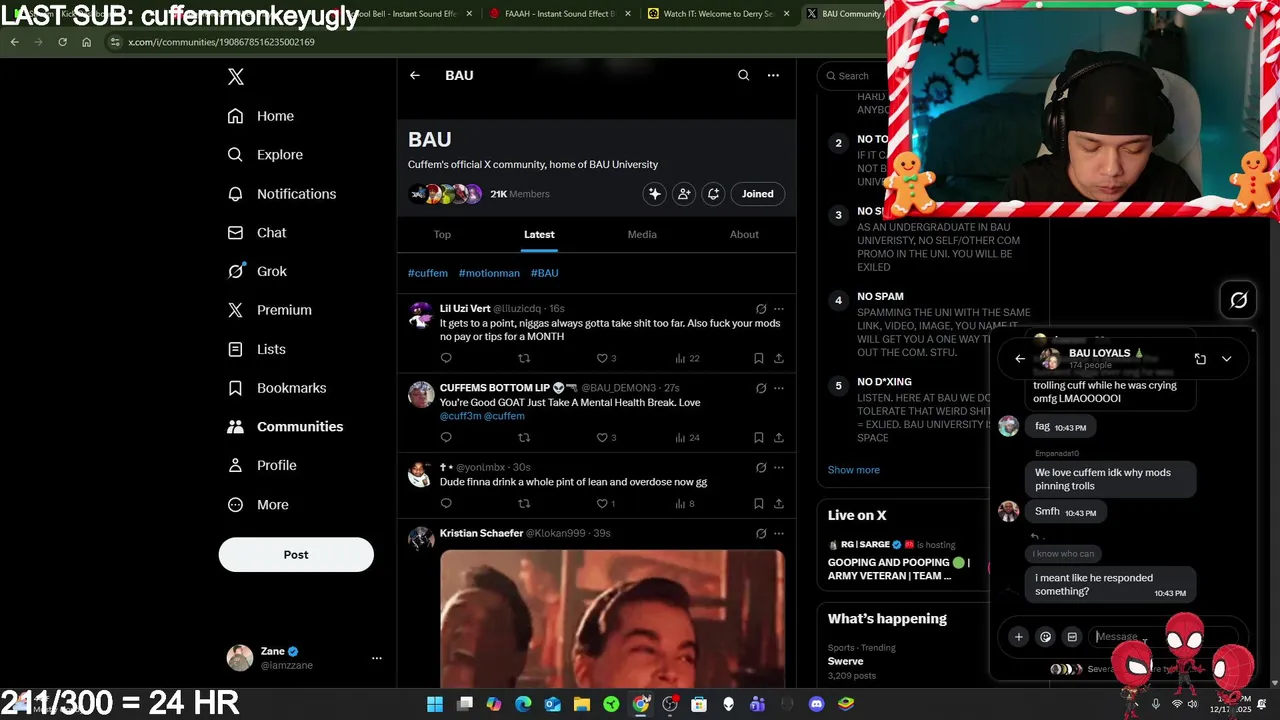Viewport: 1280px width, 720px height.
Task: Ask Grok about Kristian Schaefer's post
Action: click(761, 534)
